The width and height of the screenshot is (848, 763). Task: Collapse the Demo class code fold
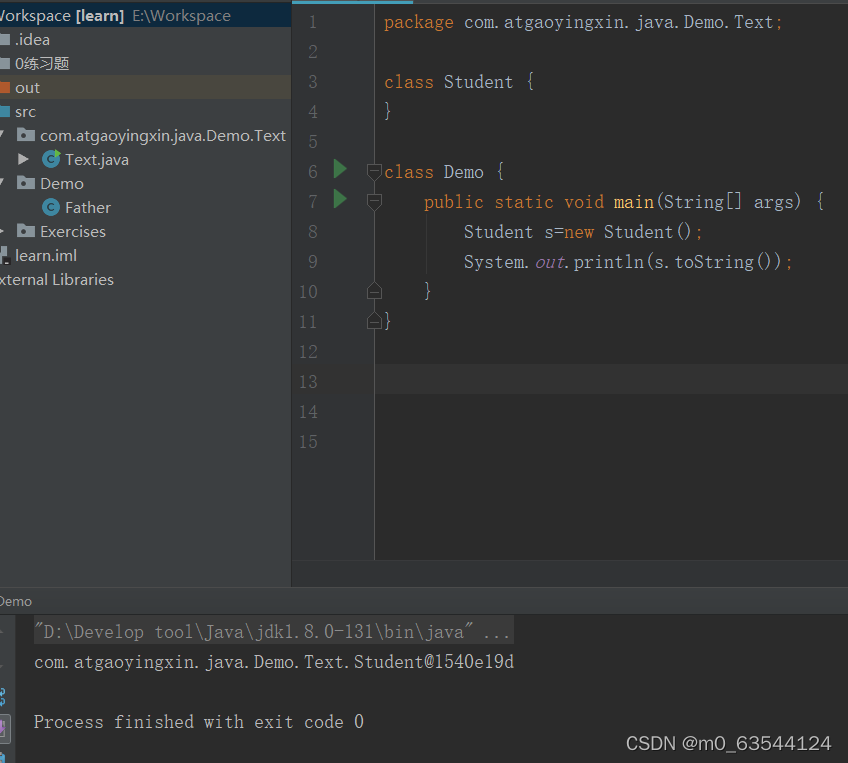[373, 171]
